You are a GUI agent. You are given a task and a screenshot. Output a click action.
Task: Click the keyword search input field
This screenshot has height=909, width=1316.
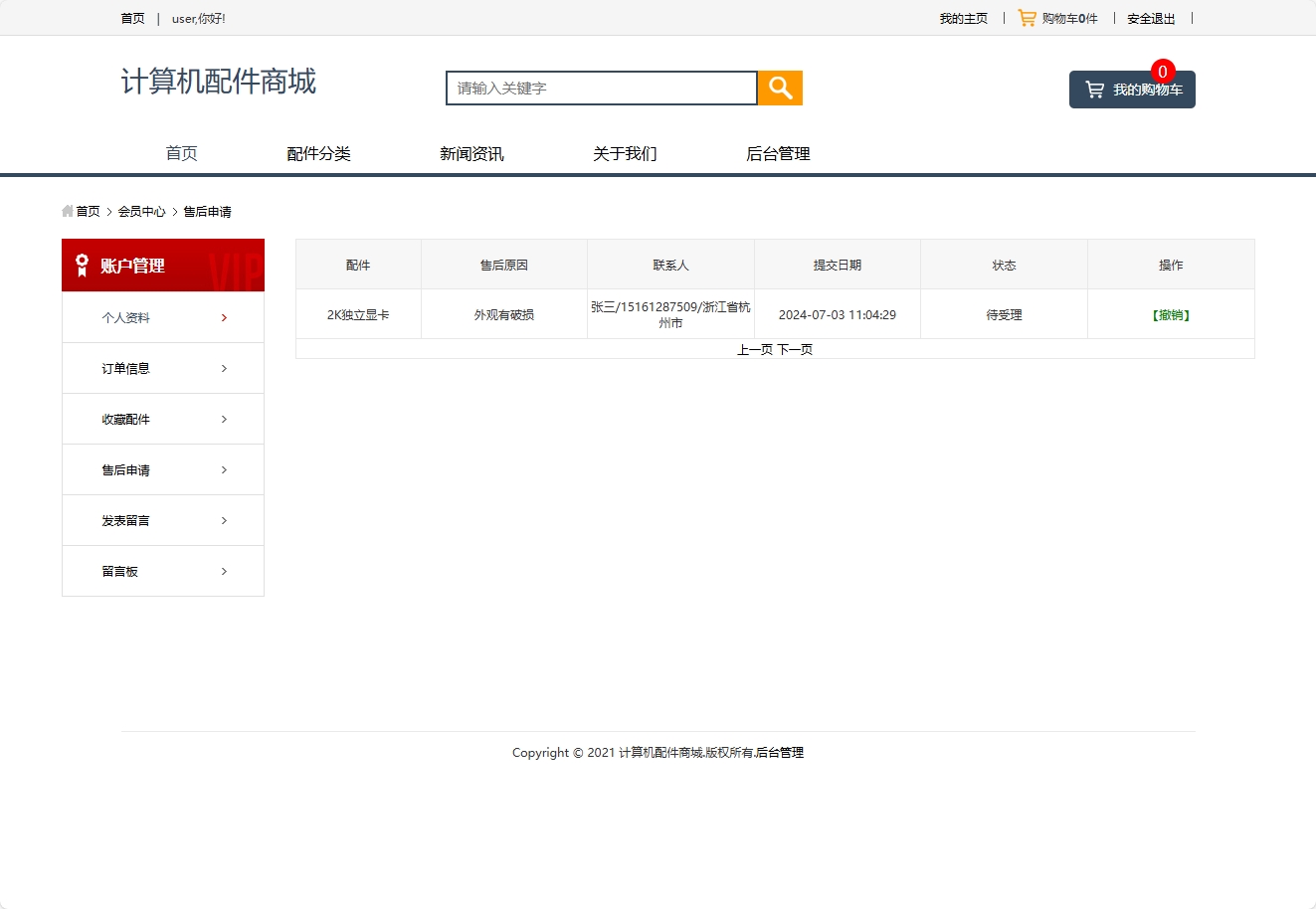(601, 88)
